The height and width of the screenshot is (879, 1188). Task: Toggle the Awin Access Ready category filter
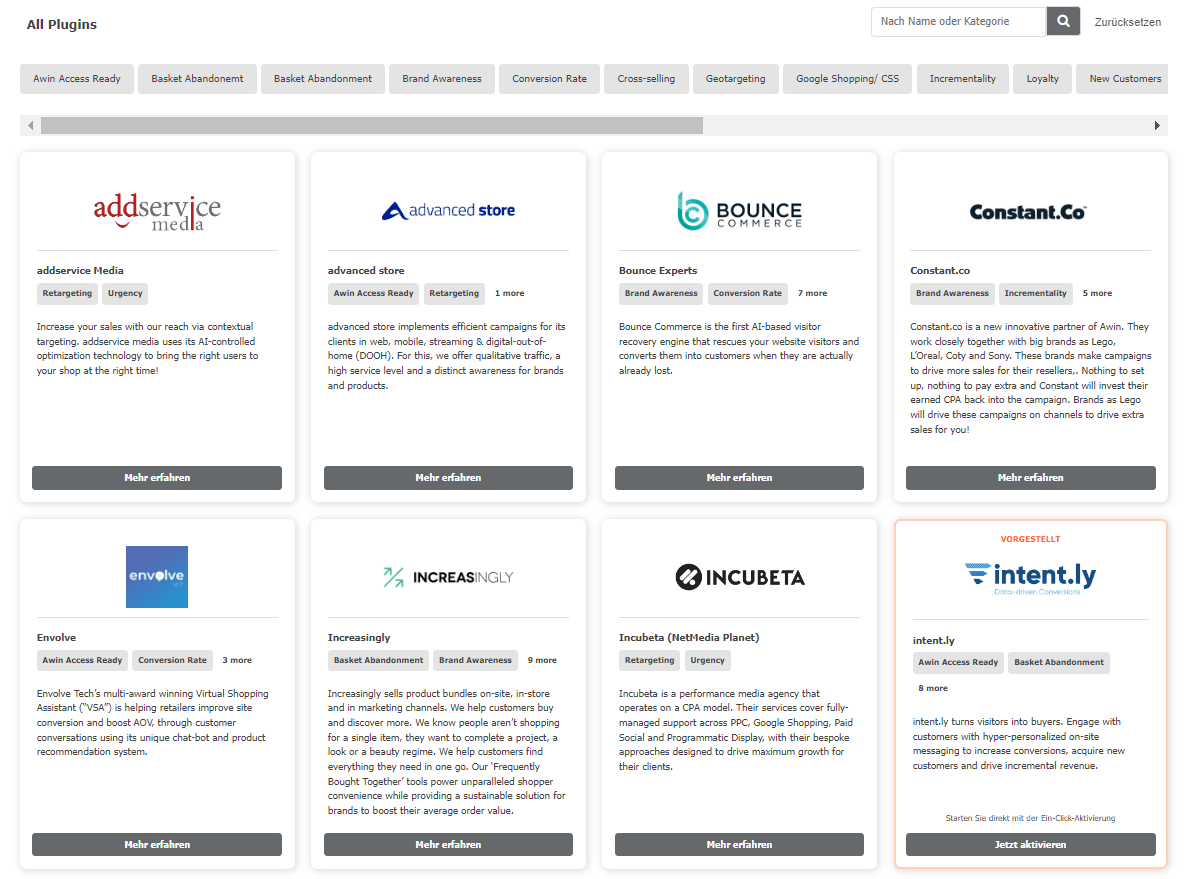pos(77,79)
